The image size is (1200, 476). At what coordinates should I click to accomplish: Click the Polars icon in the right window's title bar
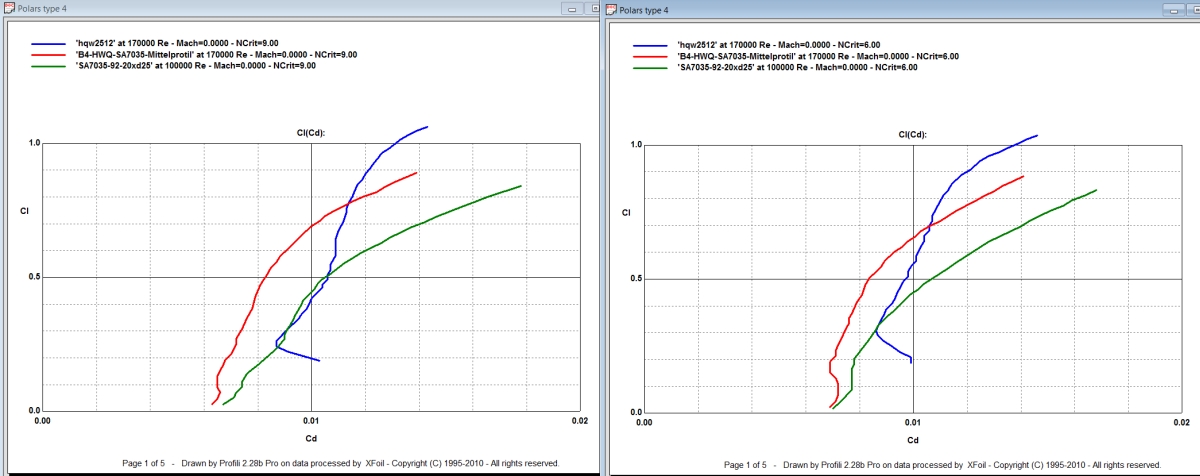pos(609,9)
